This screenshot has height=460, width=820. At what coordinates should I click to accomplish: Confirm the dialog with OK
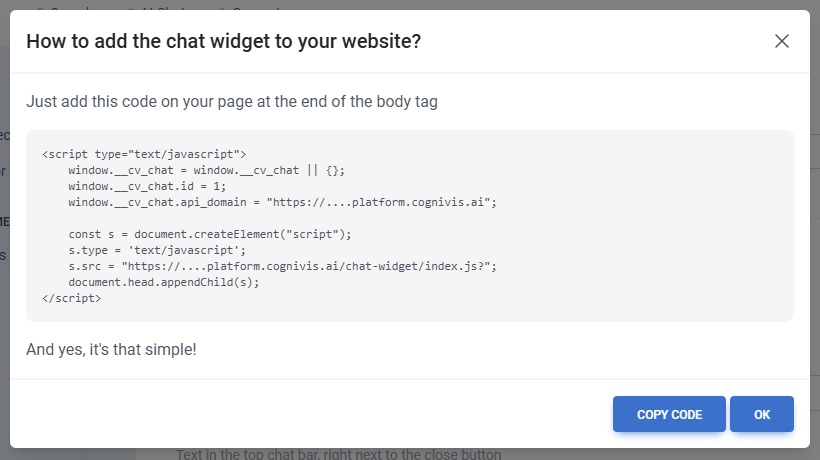(x=762, y=414)
